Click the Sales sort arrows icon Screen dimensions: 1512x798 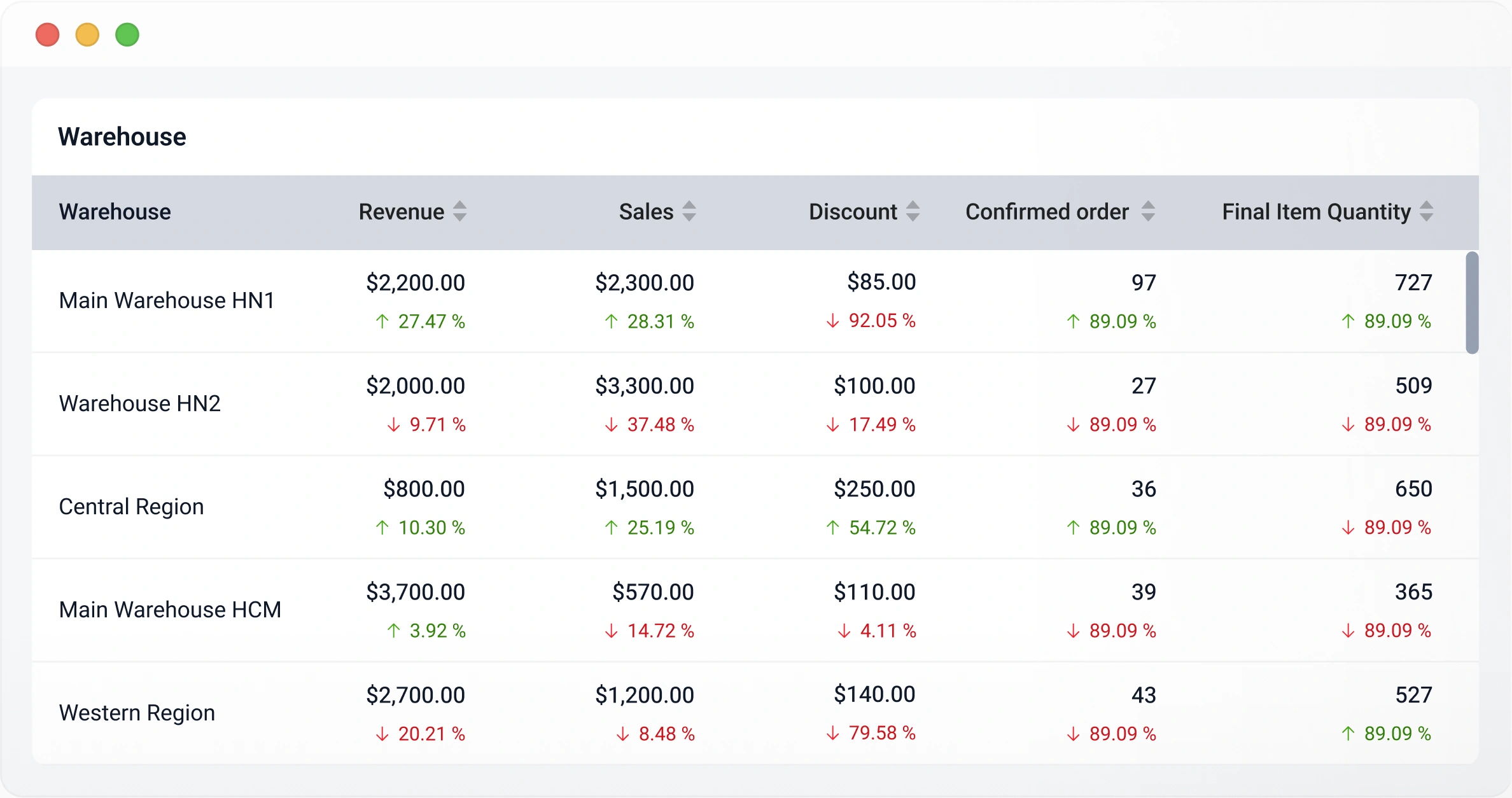point(689,211)
